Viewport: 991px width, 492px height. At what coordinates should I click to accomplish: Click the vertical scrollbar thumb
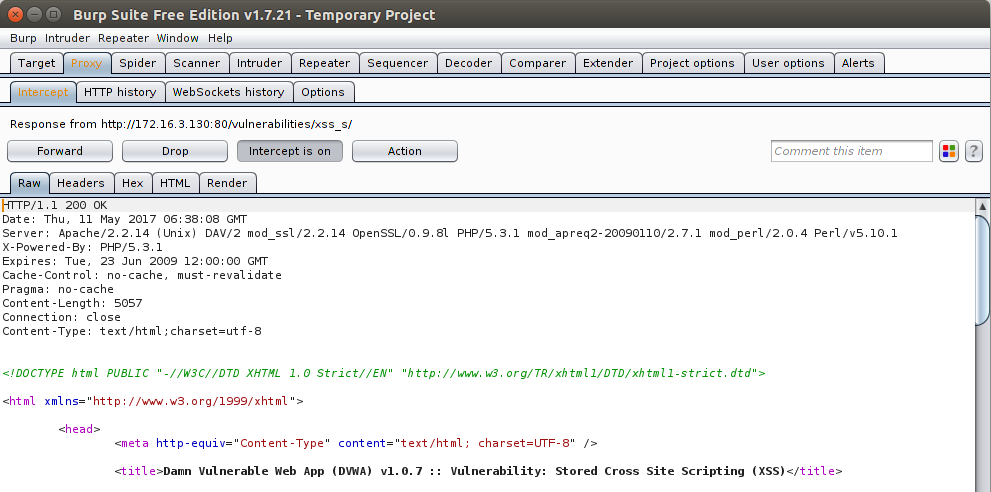(x=983, y=271)
